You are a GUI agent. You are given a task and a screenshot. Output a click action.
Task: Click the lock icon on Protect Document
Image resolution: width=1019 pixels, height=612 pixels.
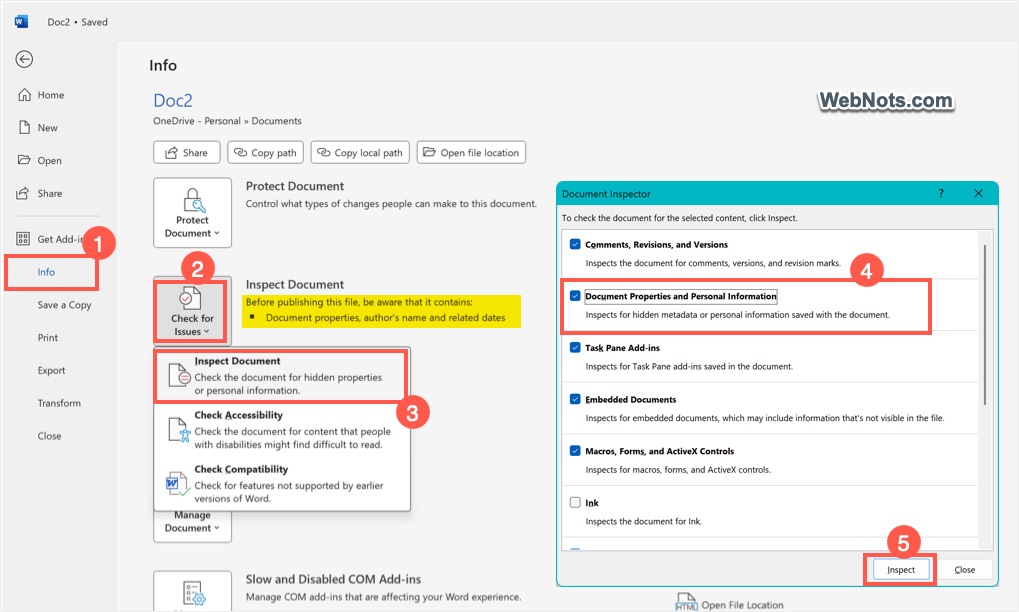194,200
